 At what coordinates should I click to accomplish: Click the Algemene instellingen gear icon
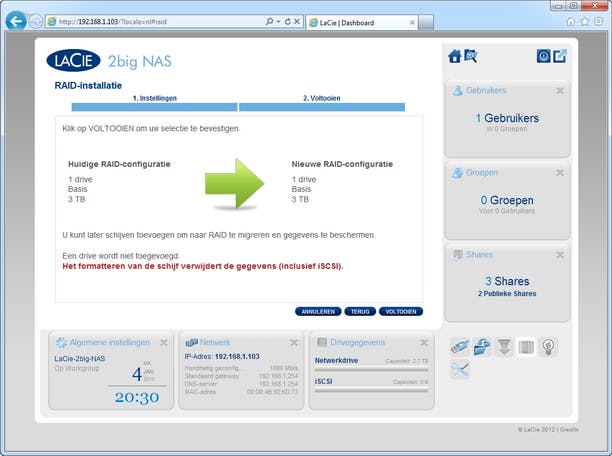coord(61,343)
